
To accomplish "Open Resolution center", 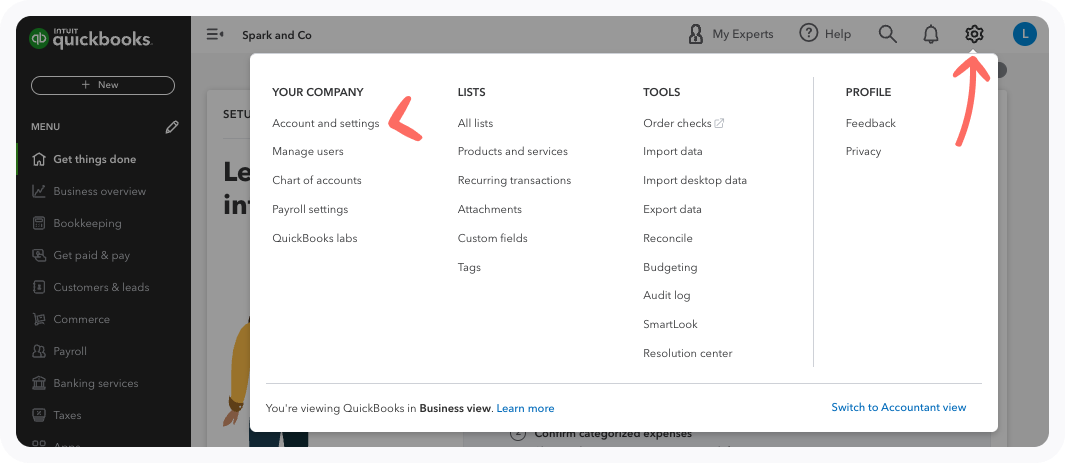I will point(687,353).
